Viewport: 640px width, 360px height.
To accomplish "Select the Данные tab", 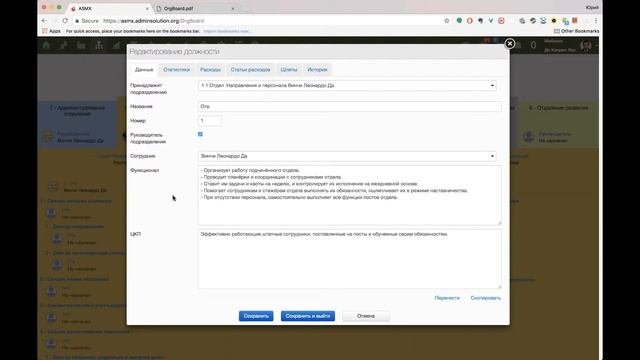I will (144, 70).
